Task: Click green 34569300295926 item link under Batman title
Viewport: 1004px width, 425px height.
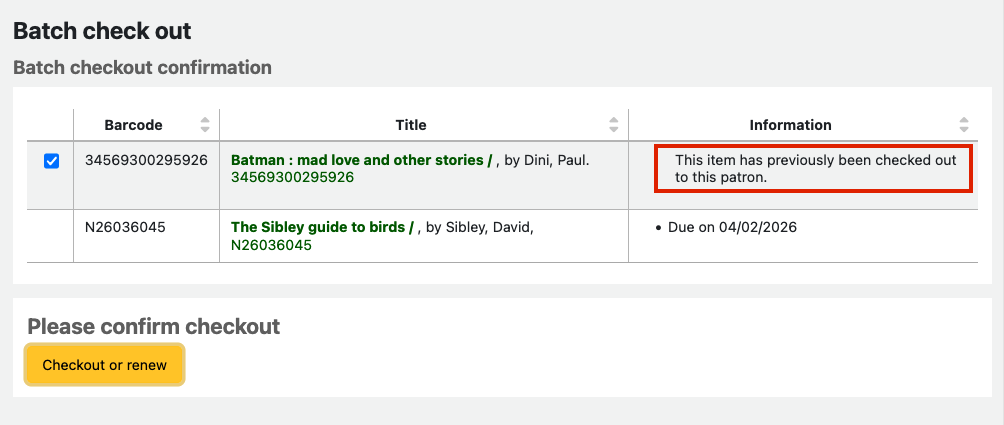Action: (x=292, y=177)
